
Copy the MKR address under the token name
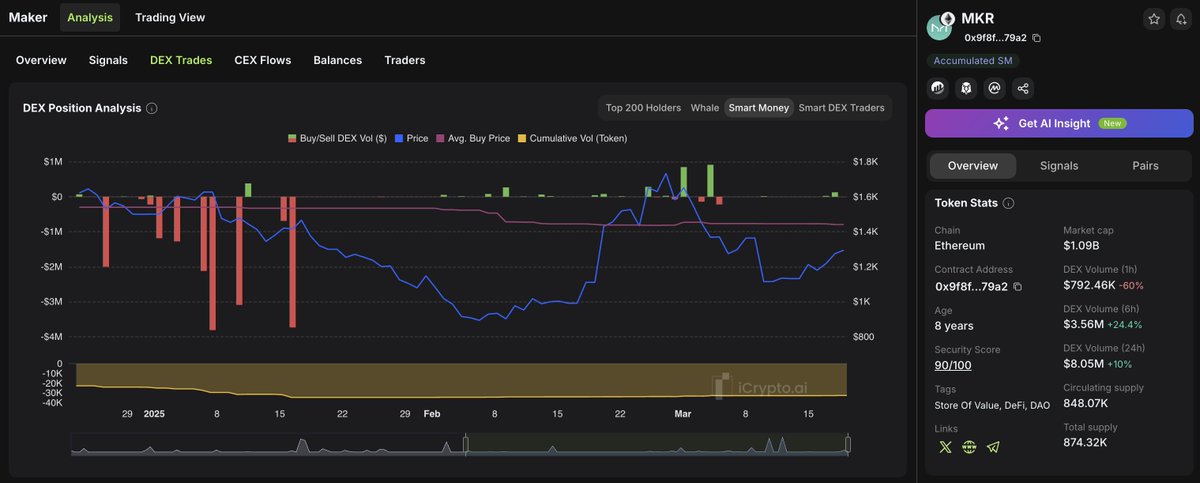[1036, 38]
